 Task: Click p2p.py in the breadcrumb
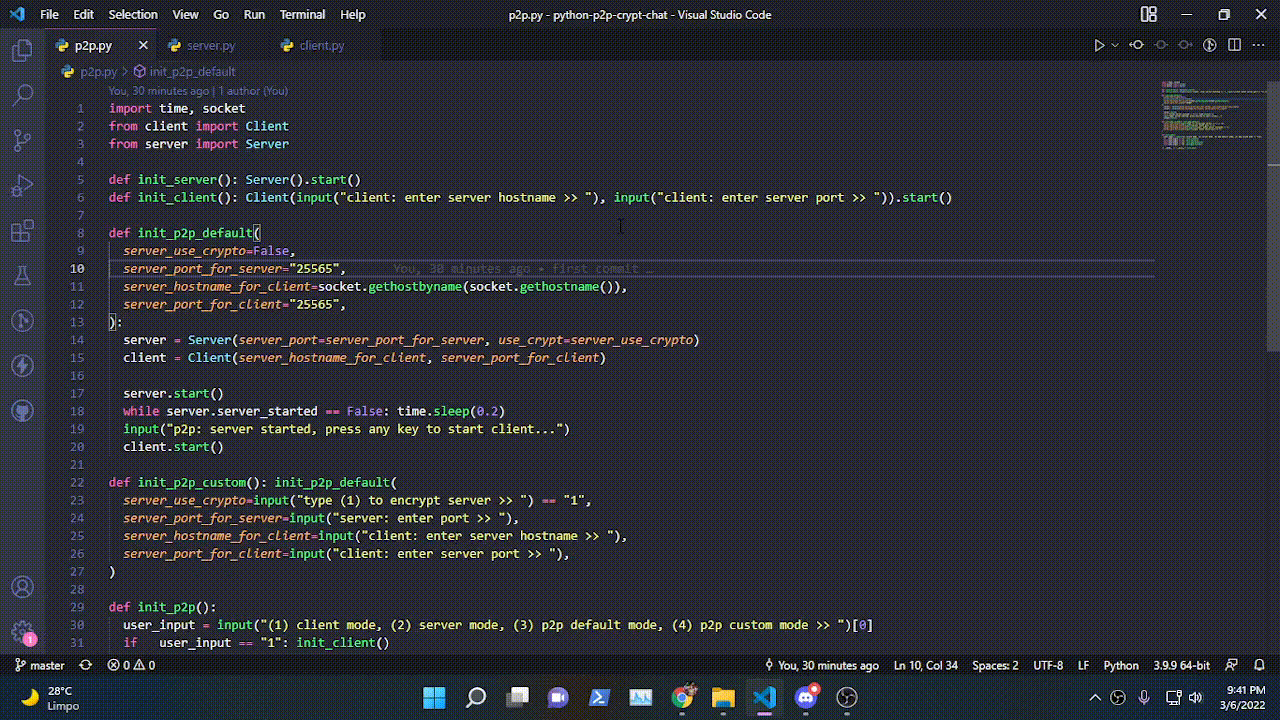98,72
